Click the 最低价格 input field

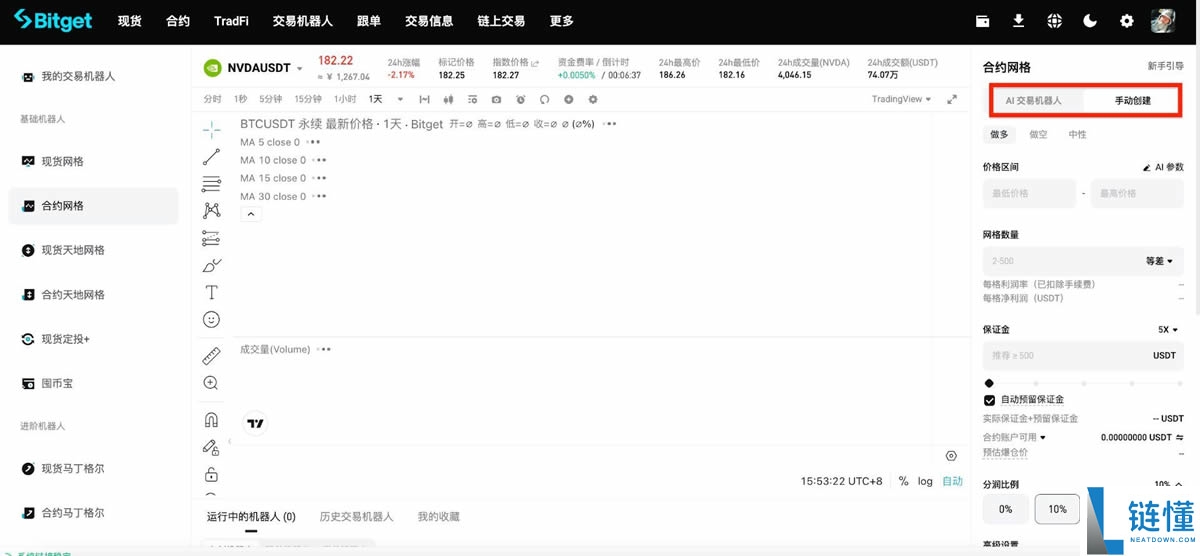pos(1030,193)
